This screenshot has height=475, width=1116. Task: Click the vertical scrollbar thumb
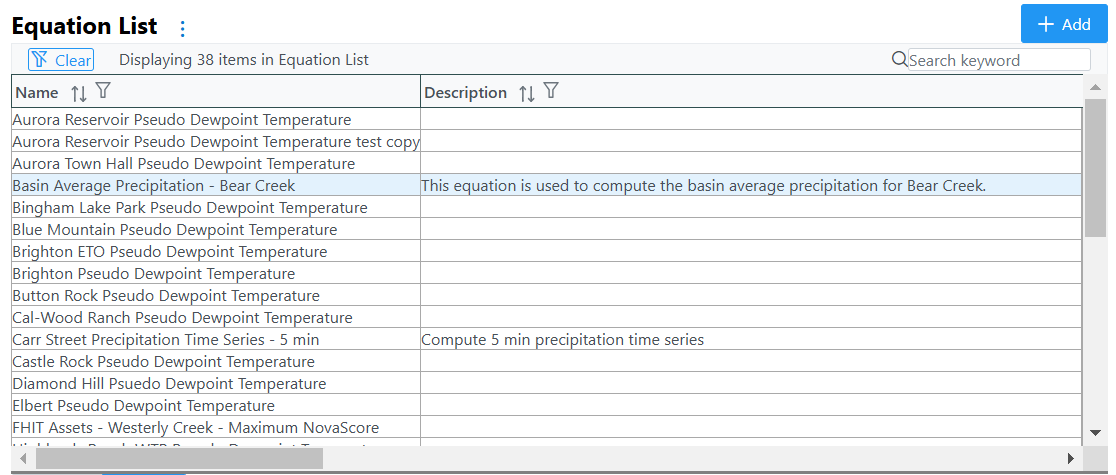pos(1095,167)
